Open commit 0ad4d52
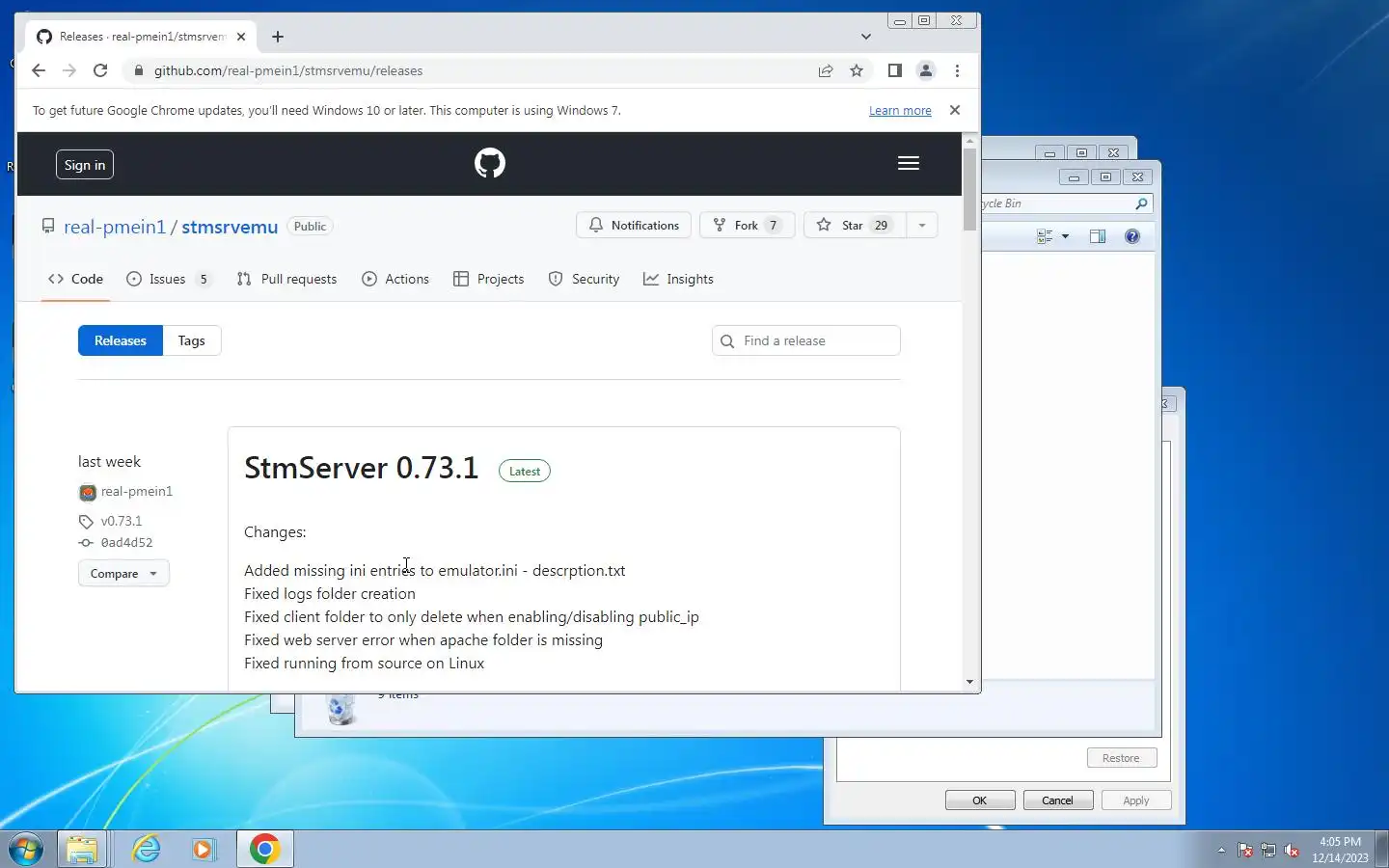1389x868 pixels. [x=126, y=543]
